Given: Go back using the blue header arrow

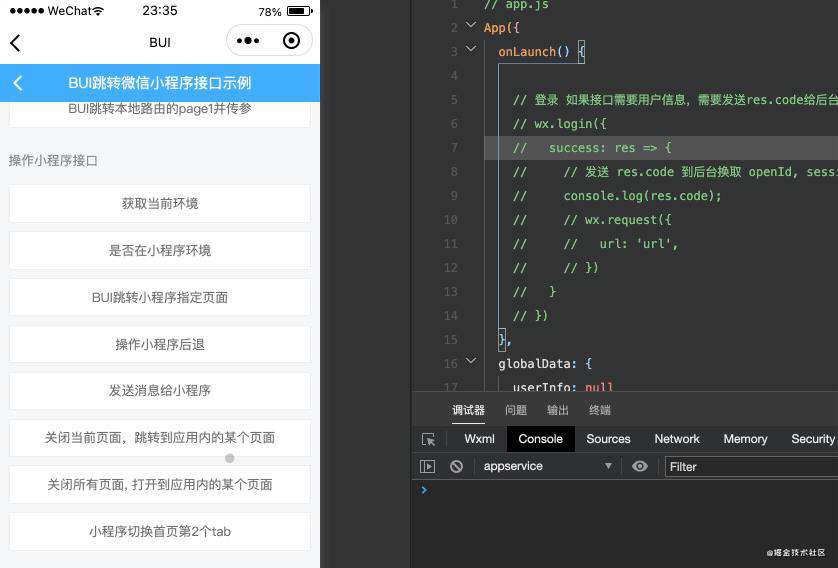Looking at the screenshot, I should 18,83.
